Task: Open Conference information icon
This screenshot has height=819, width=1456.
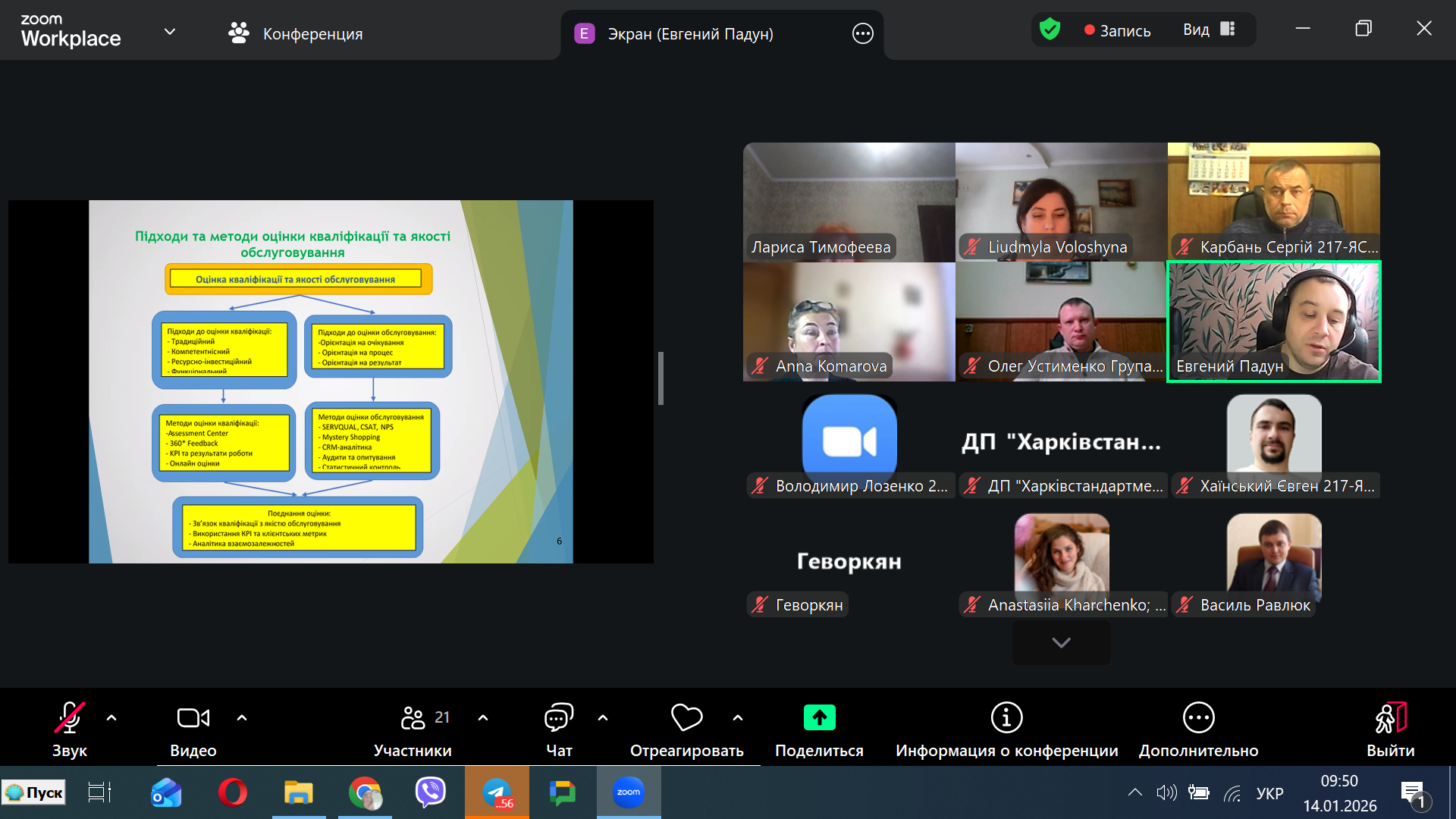Action: coord(1006,717)
